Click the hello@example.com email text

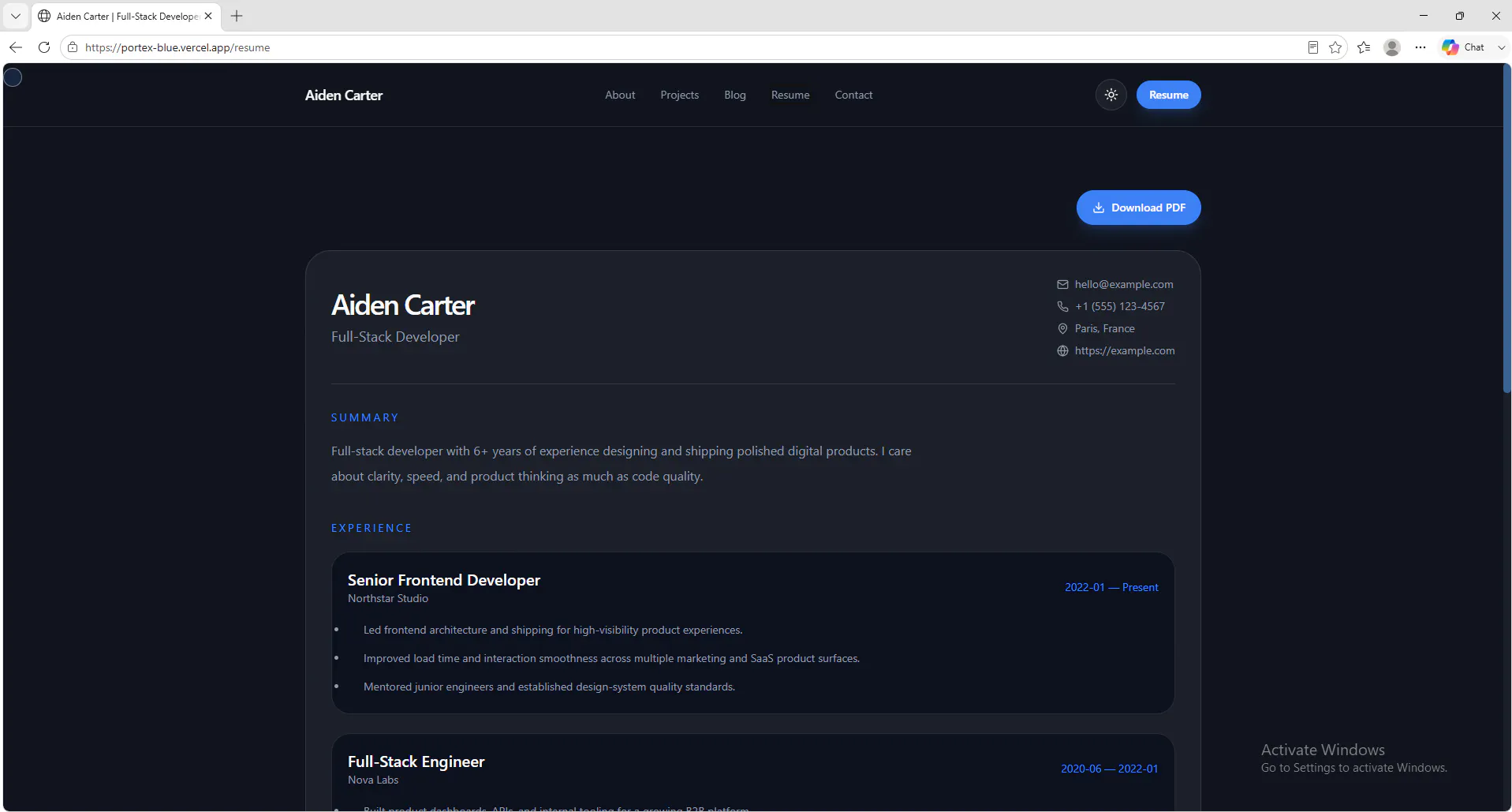point(1124,284)
